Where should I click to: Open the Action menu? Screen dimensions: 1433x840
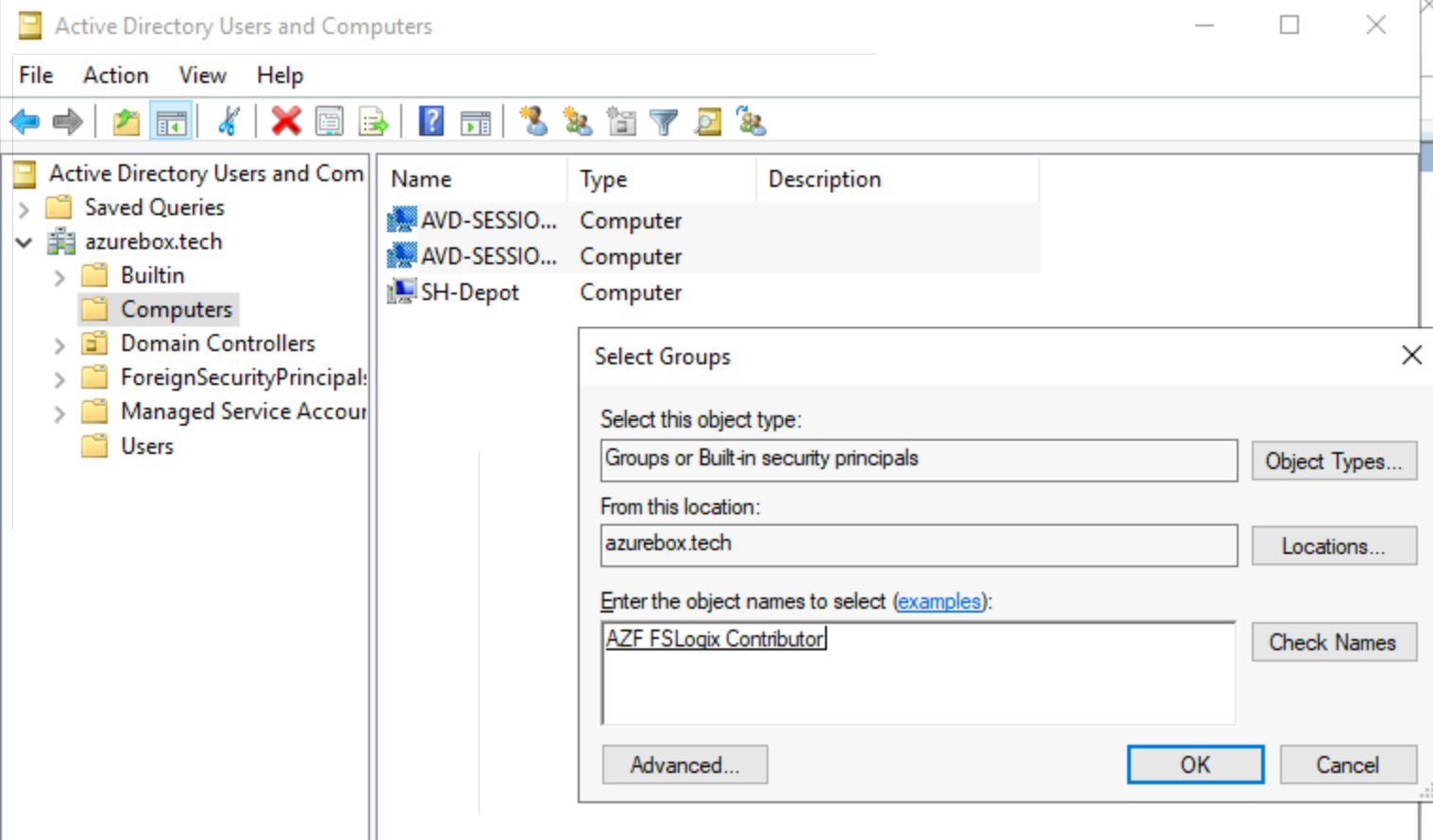tap(115, 76)
